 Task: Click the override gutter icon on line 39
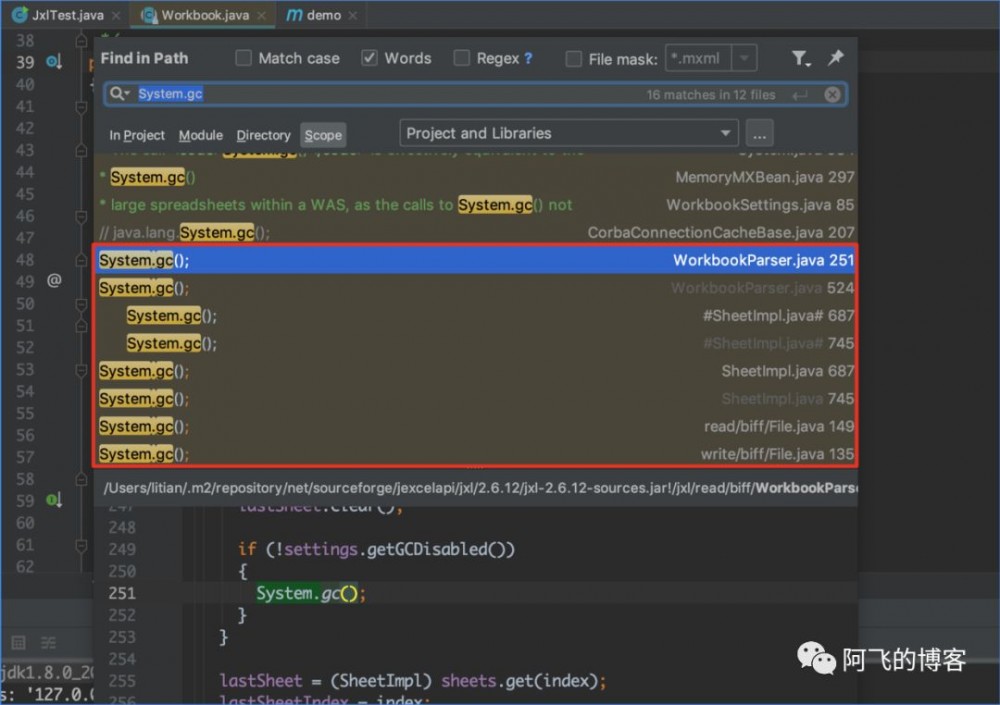(x=53, y=62)
